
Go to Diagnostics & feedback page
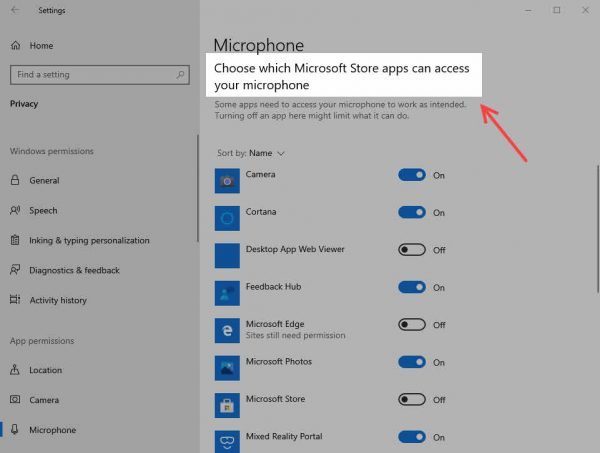tap(74, 271)
